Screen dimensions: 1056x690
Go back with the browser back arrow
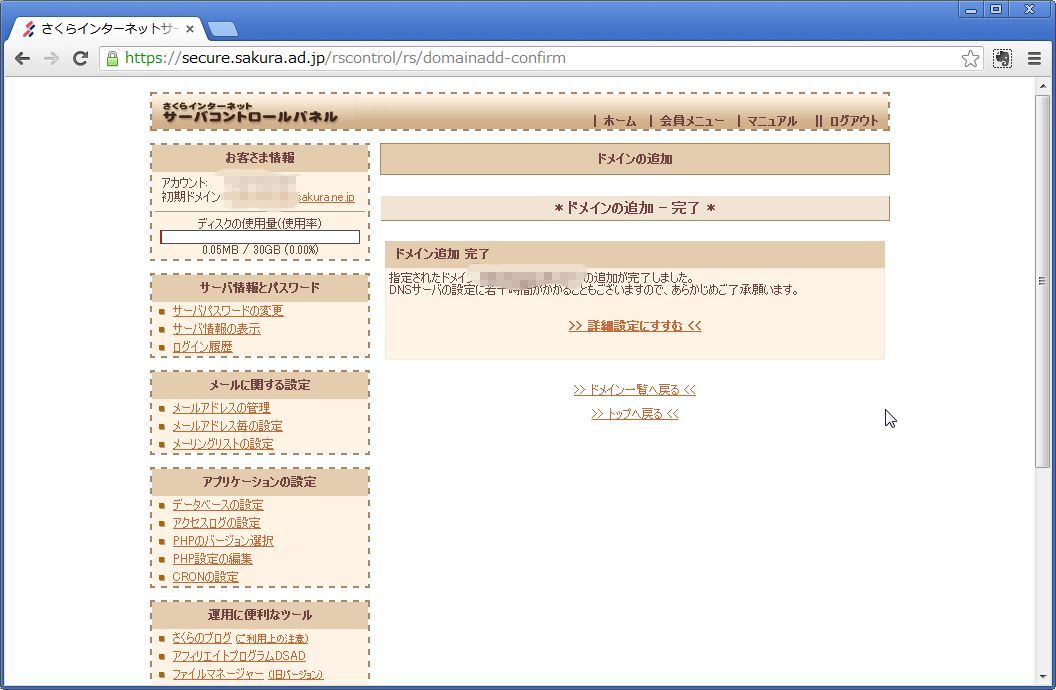[22, 59]
